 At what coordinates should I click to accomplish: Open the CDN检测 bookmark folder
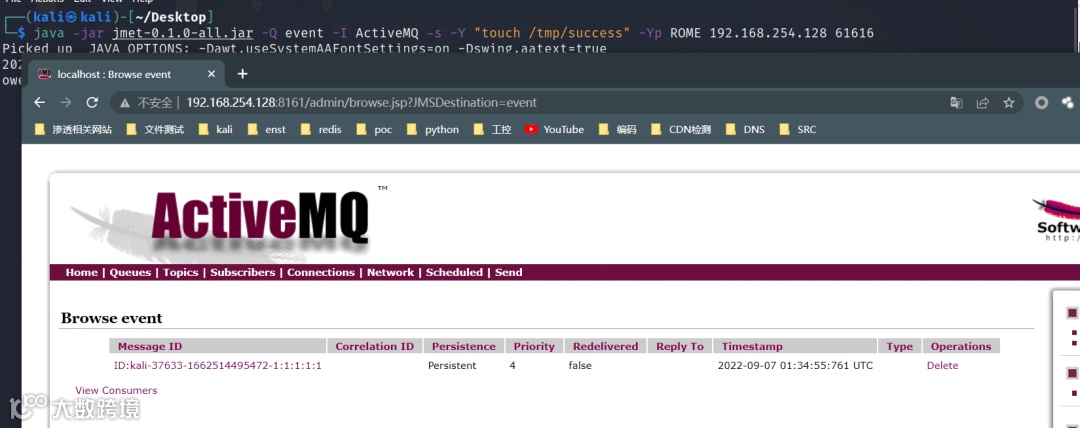pyautogui.click(x=681, y=129)
